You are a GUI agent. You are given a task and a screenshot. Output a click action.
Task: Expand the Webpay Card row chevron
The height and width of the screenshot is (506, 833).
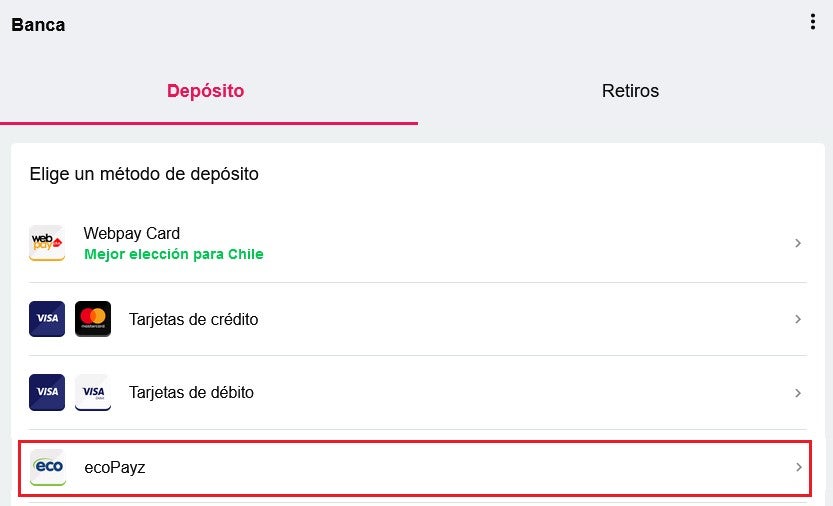(x=798, y=243)
